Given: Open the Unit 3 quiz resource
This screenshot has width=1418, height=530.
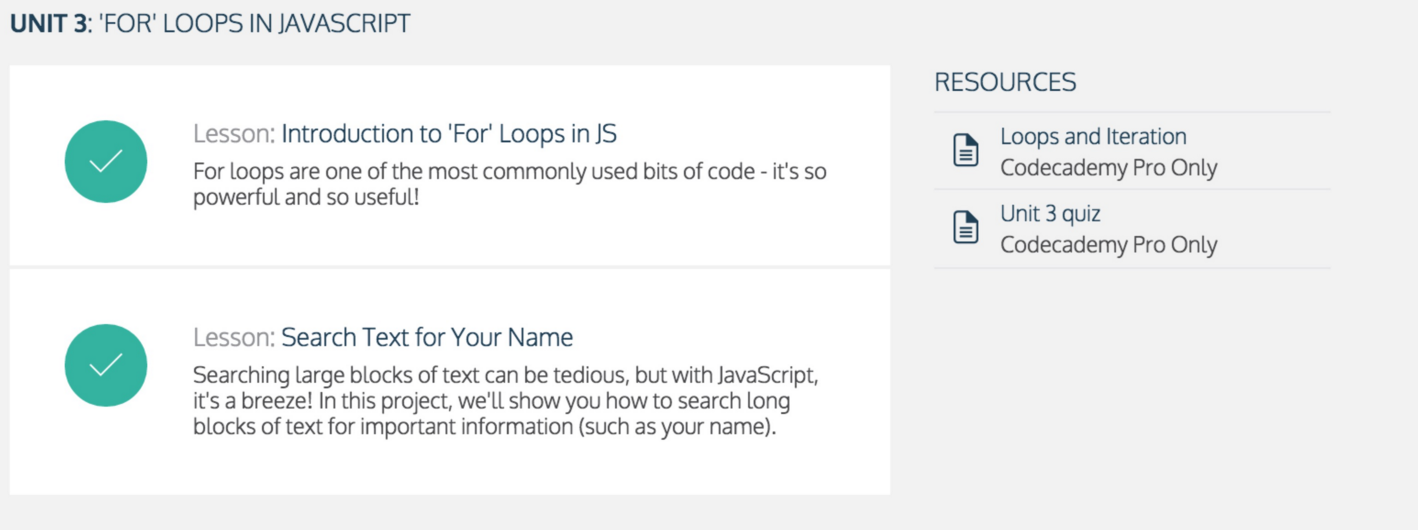Looking at the screenshot, I should tap(1050, 214).
